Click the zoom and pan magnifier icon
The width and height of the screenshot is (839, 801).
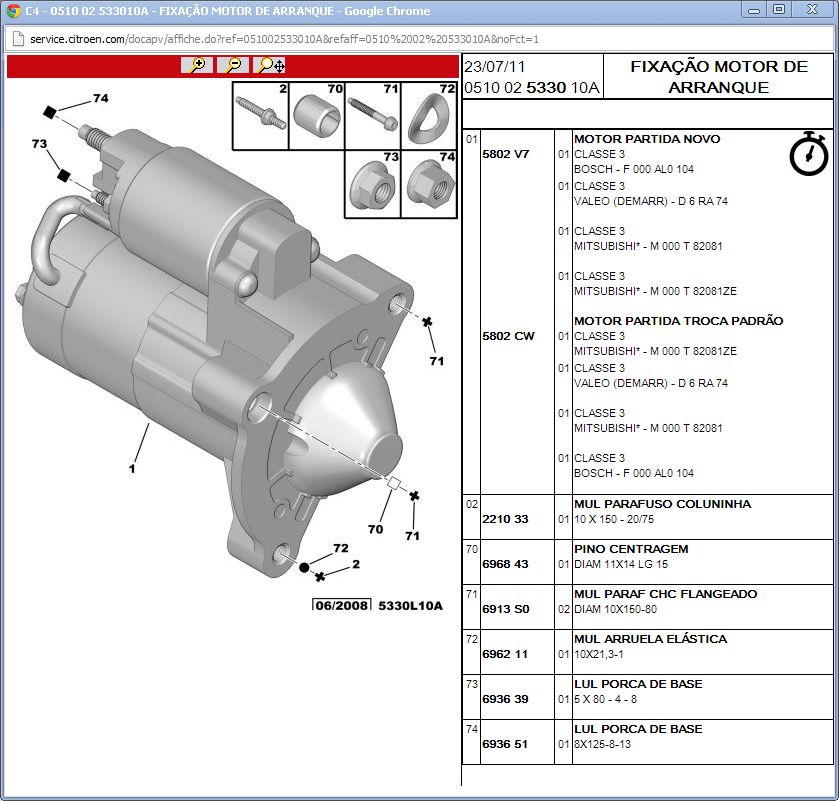[269, 65]
